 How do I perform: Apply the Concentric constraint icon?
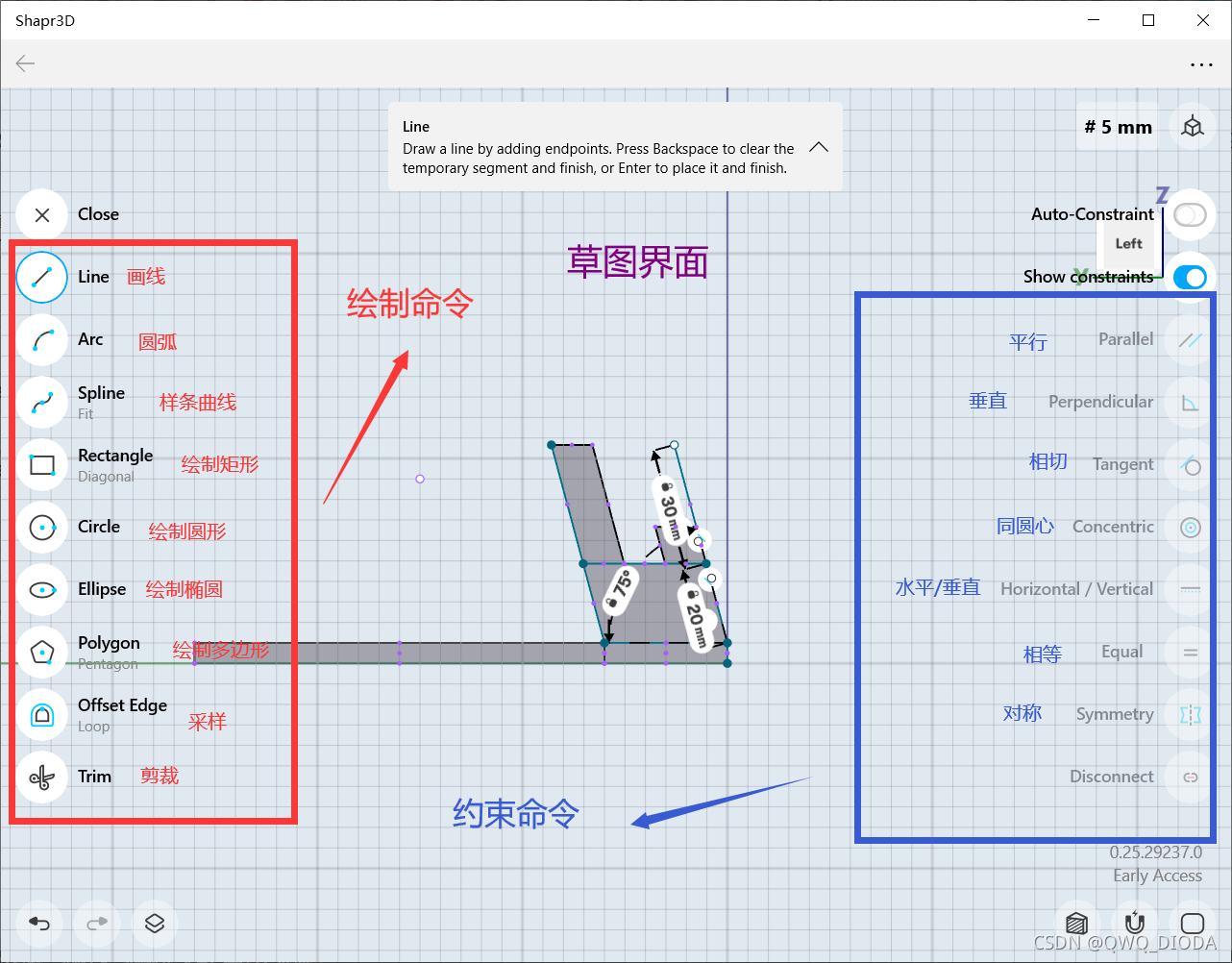coord(1191,527)
